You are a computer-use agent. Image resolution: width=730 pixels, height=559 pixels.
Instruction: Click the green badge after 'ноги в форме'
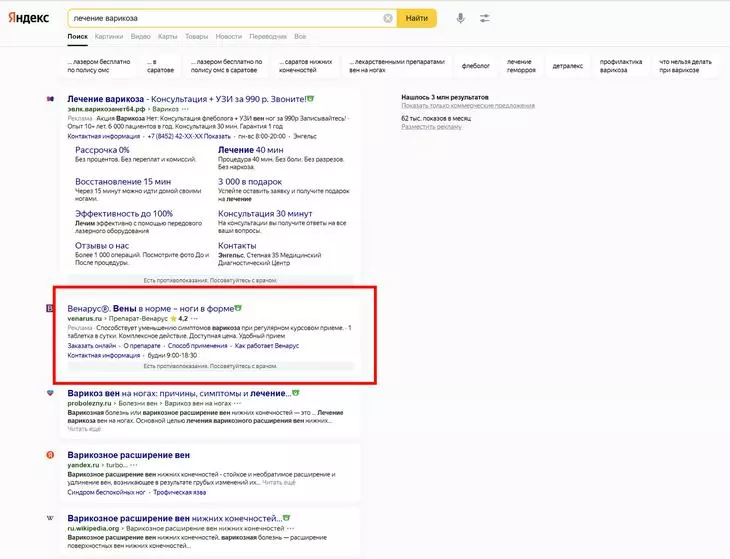pos(238,308)
